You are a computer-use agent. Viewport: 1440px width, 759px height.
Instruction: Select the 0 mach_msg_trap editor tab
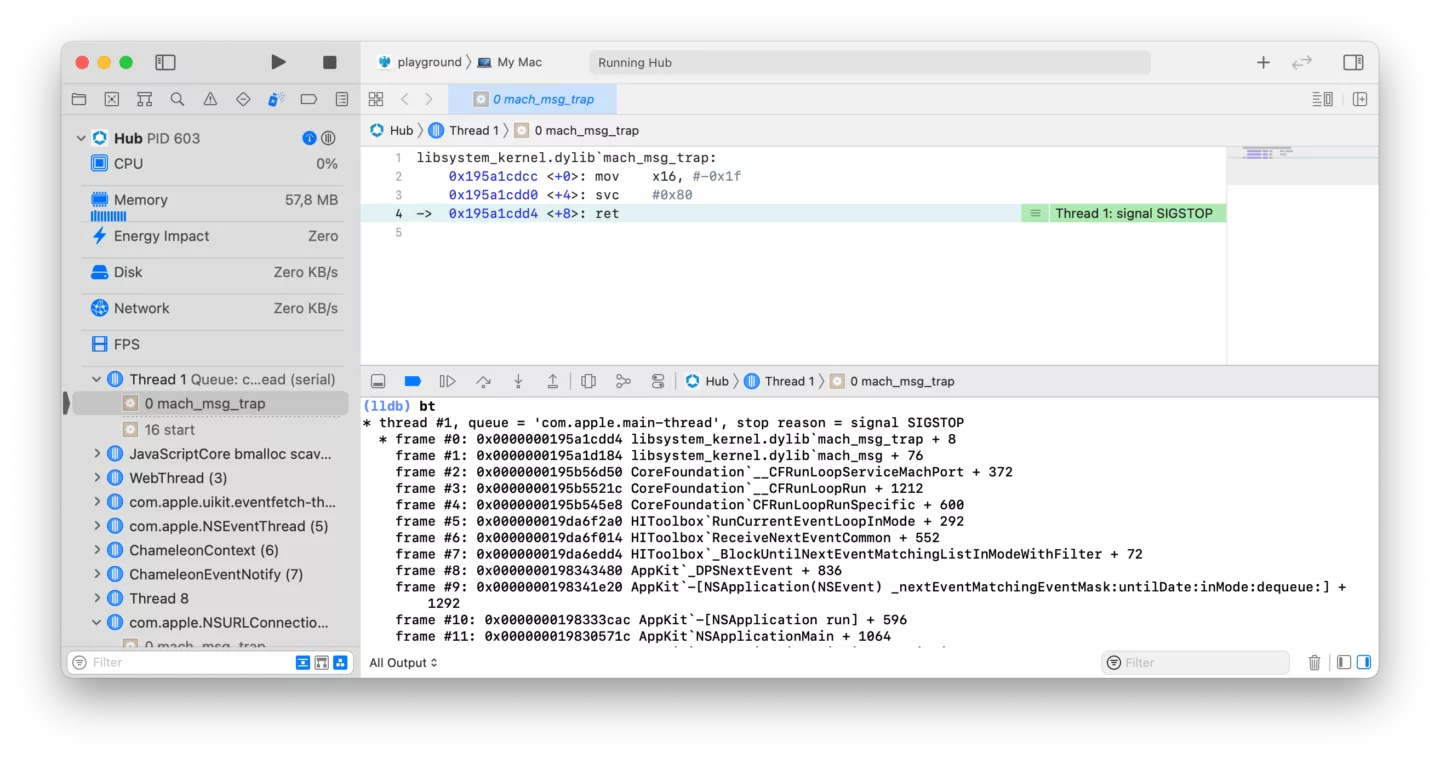533,99
